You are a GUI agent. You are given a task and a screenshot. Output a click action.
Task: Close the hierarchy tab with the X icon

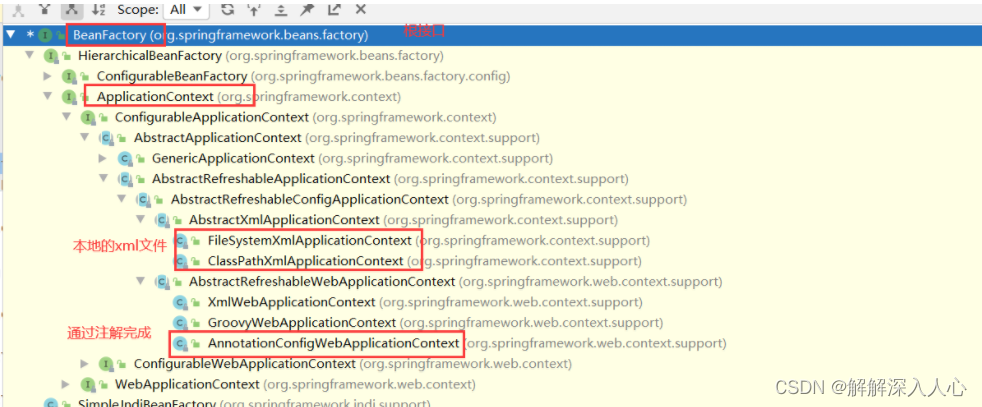pos(360,8)
